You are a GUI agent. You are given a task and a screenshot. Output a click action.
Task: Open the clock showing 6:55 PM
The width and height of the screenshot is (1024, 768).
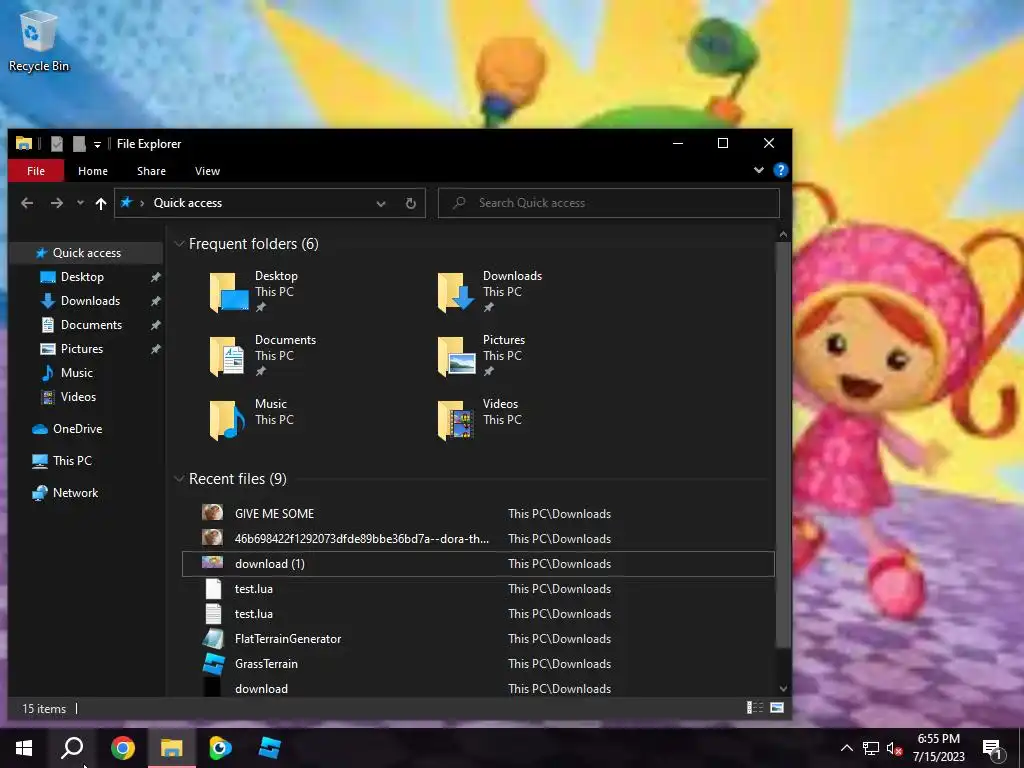tap(938, 748)
